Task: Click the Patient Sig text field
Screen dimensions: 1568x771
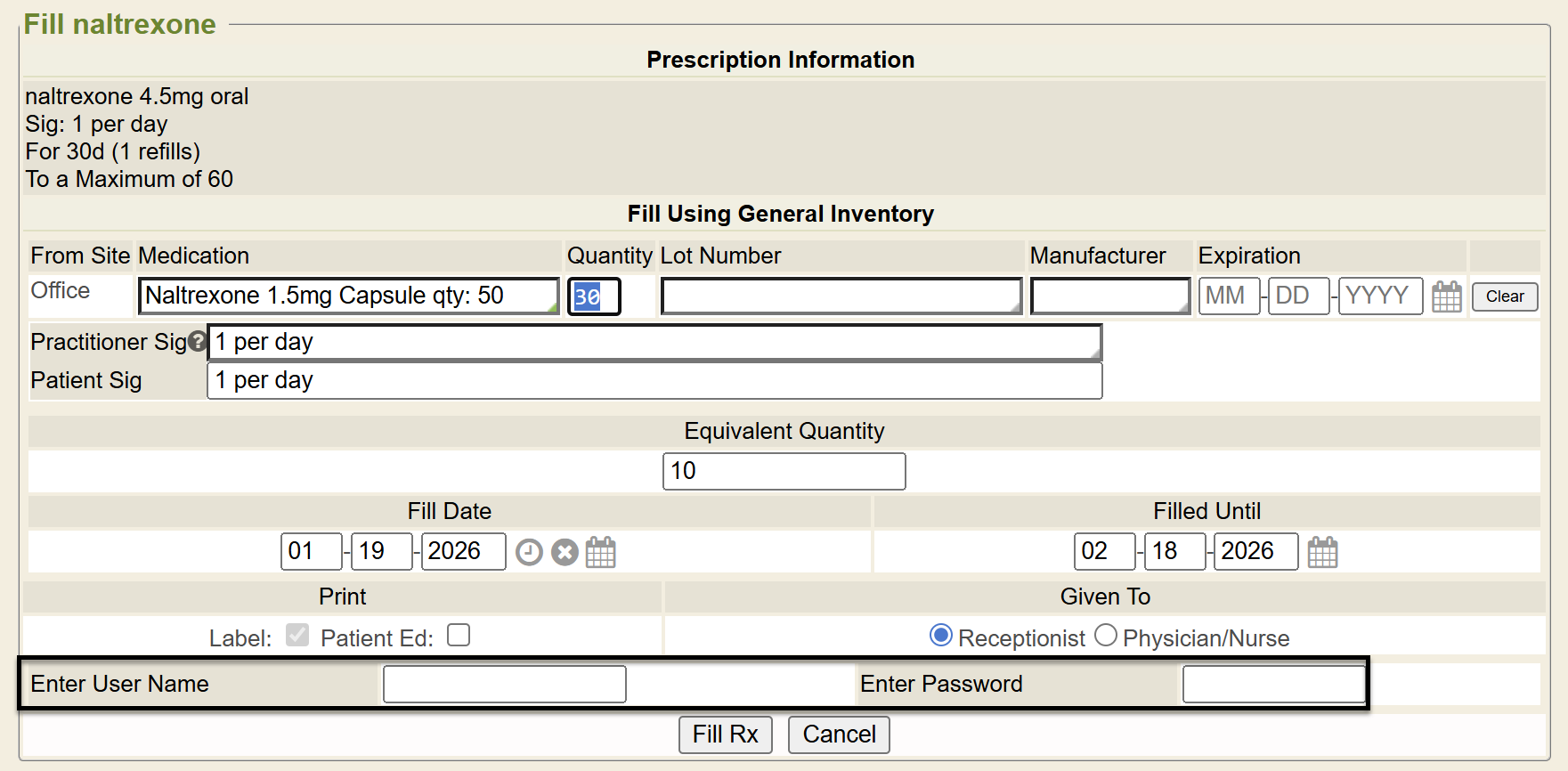Action: pos(654,381)
